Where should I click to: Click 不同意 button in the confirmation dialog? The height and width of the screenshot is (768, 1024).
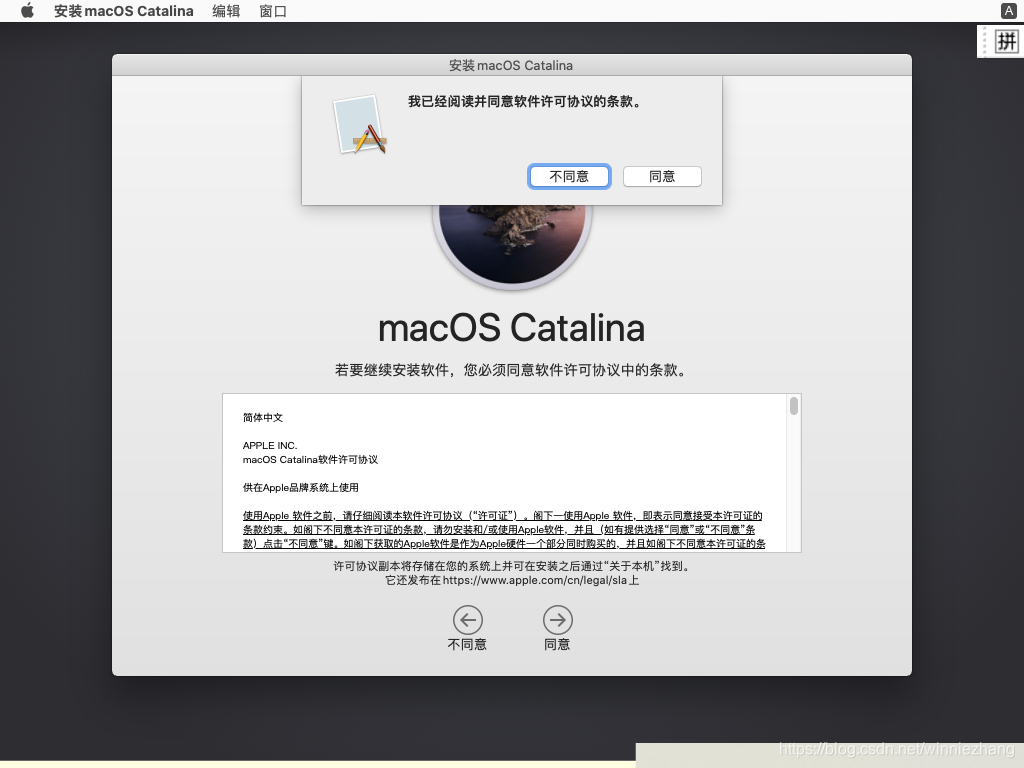[x=569, y=176]
